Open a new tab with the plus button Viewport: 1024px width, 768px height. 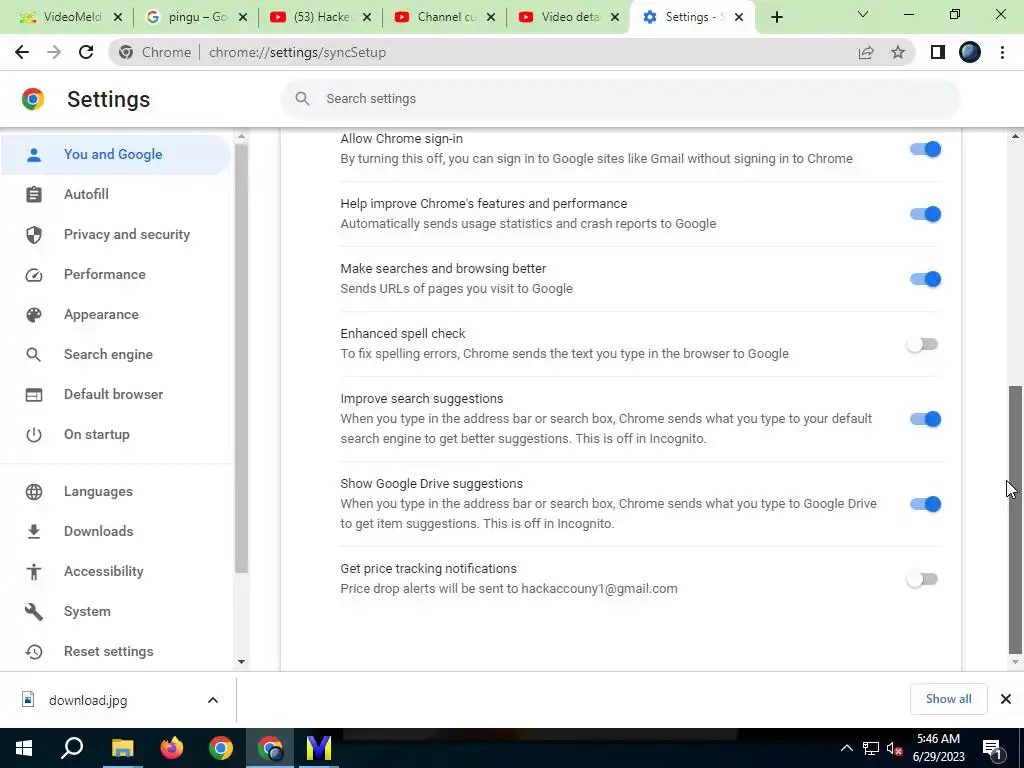point(776,18)
